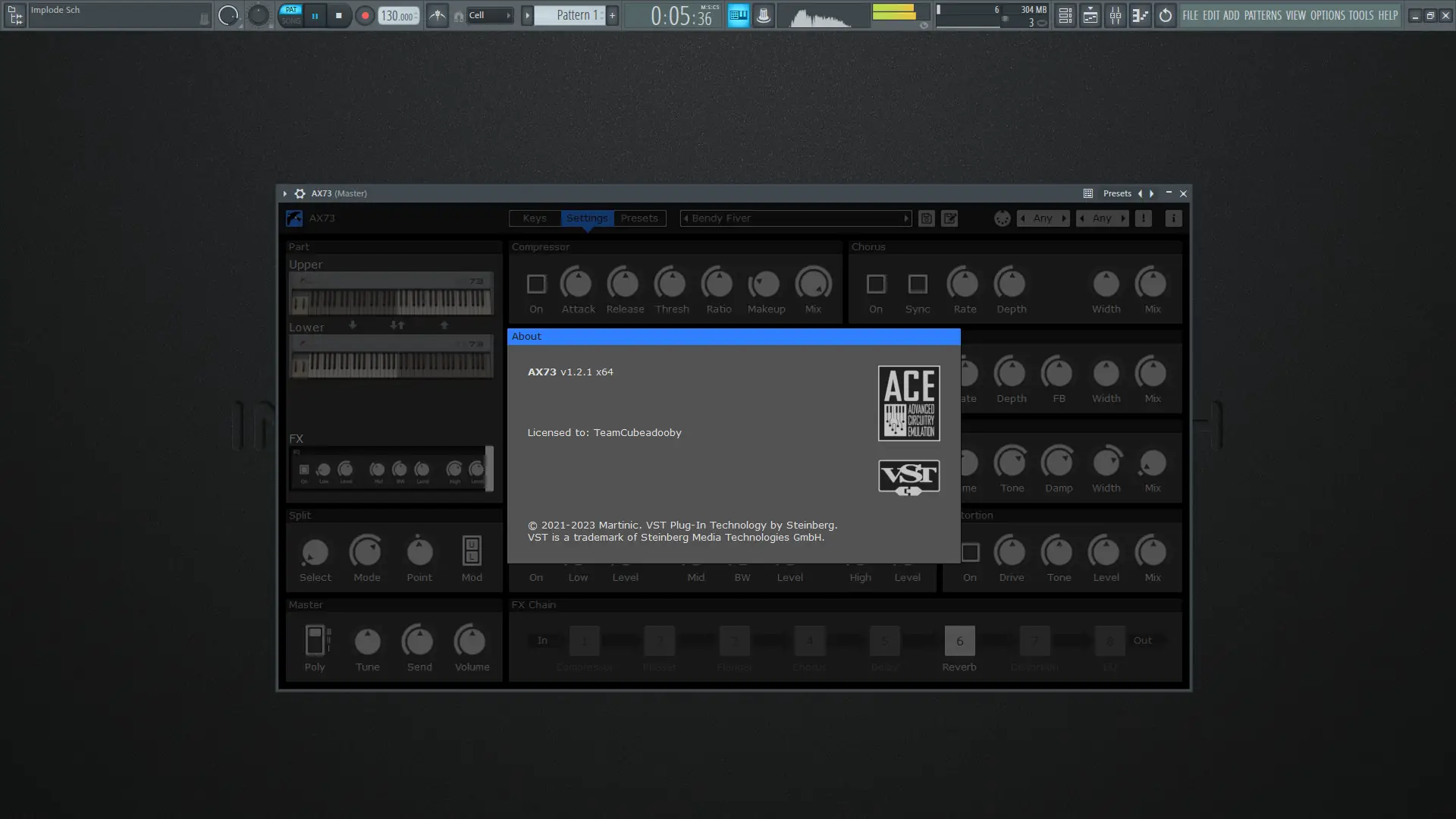
Task: Click the Master Volume knob
Action: (469, 642)
